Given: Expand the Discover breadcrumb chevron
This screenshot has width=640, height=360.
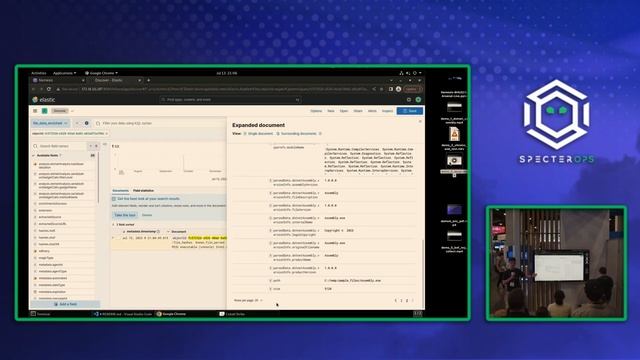Looking at the screenshot, I should (72, 111).
